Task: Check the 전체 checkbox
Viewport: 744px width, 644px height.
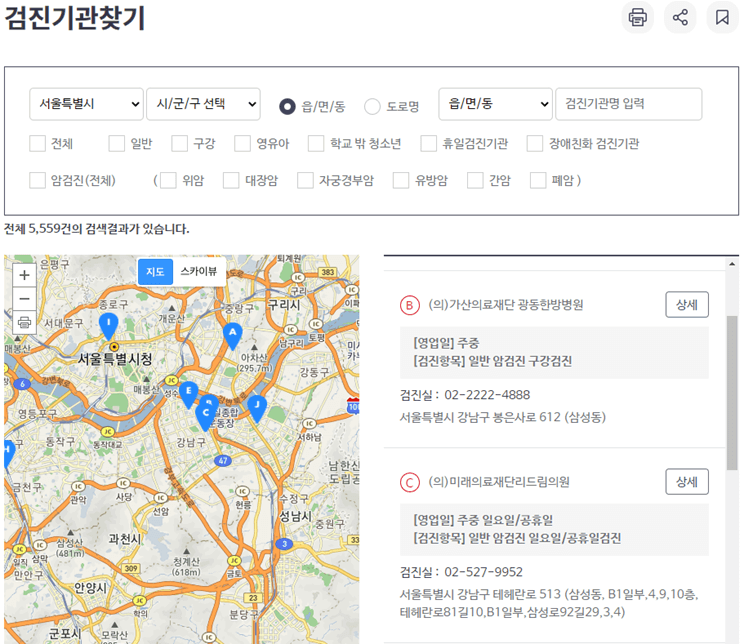Action: [37, 143]
